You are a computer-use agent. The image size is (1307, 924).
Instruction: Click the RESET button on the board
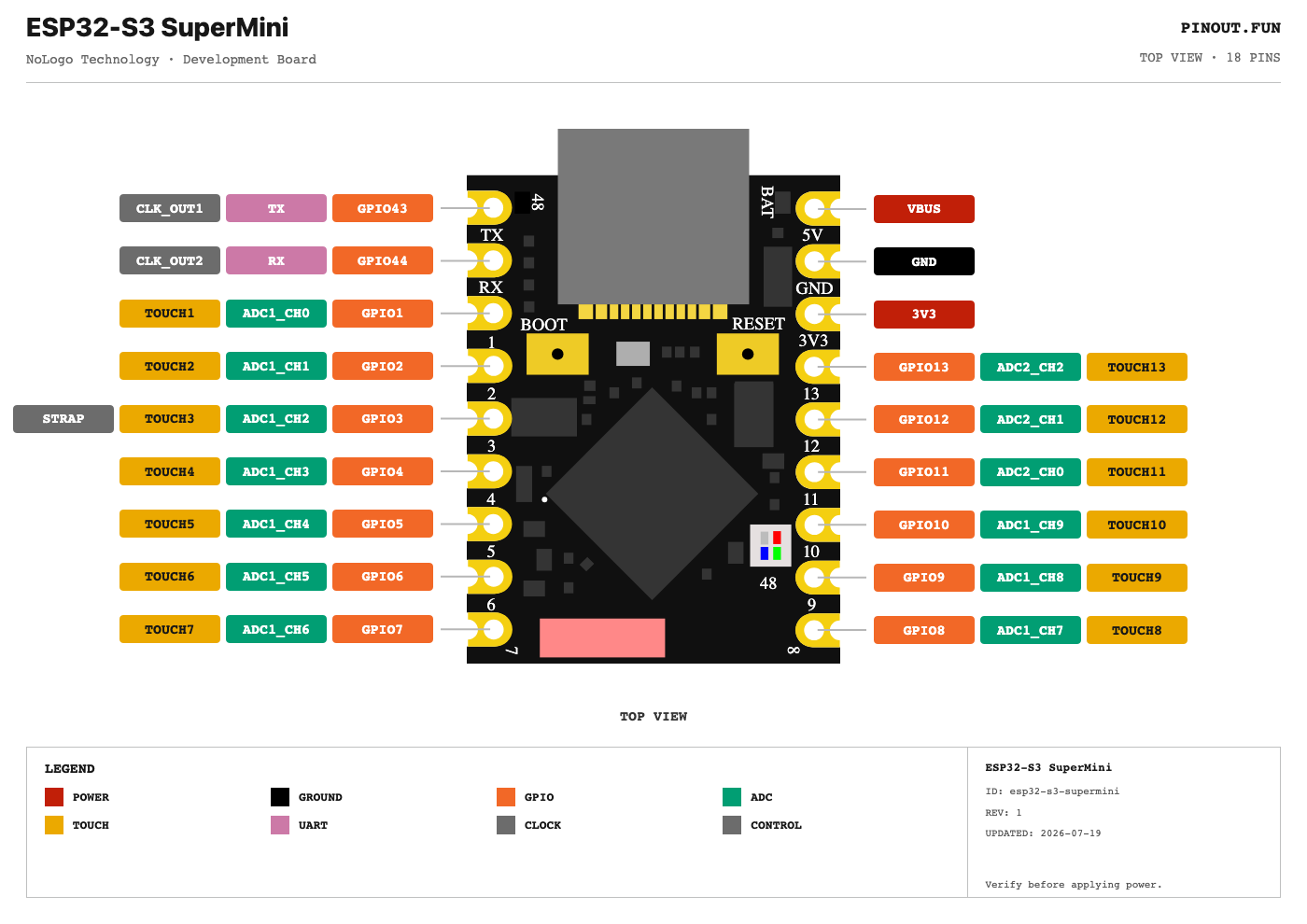[748, 354]
